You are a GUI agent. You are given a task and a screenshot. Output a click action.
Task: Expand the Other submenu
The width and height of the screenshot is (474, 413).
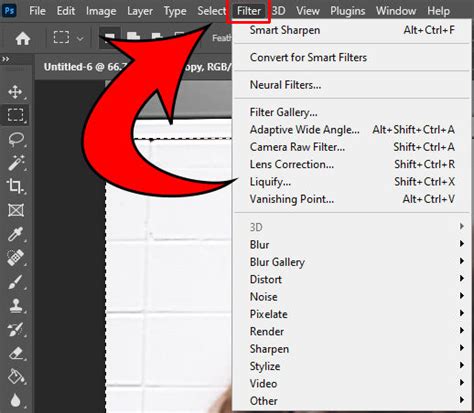click(352, 401)
